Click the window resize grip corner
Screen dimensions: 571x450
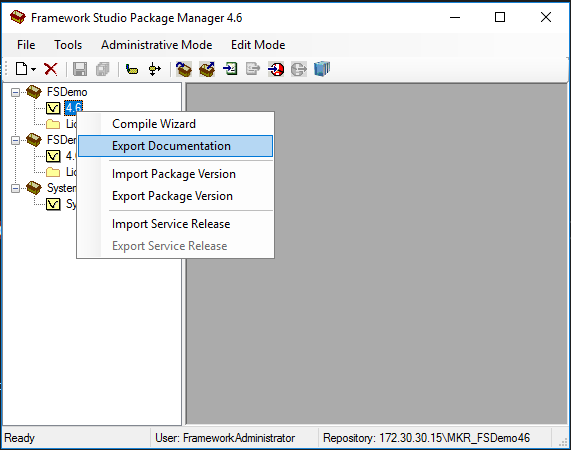click(563, 442)
